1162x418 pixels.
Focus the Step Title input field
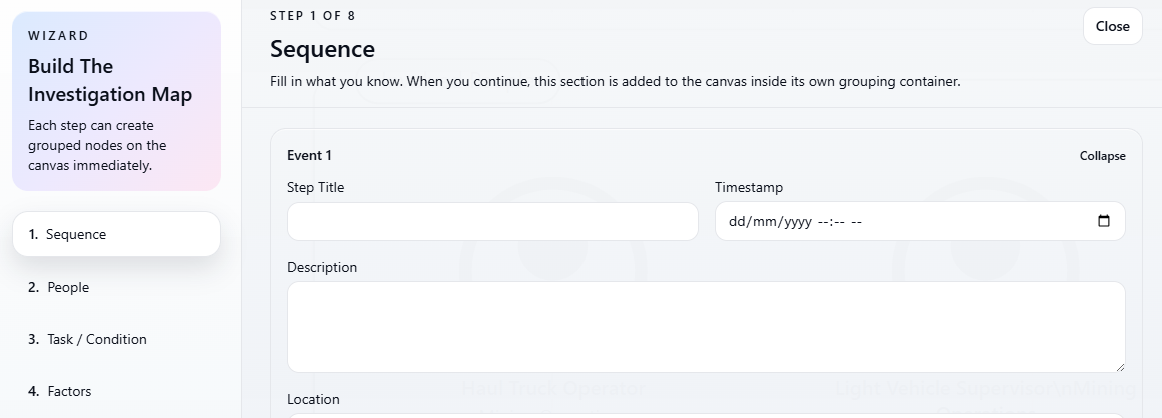tap(492, 221)
